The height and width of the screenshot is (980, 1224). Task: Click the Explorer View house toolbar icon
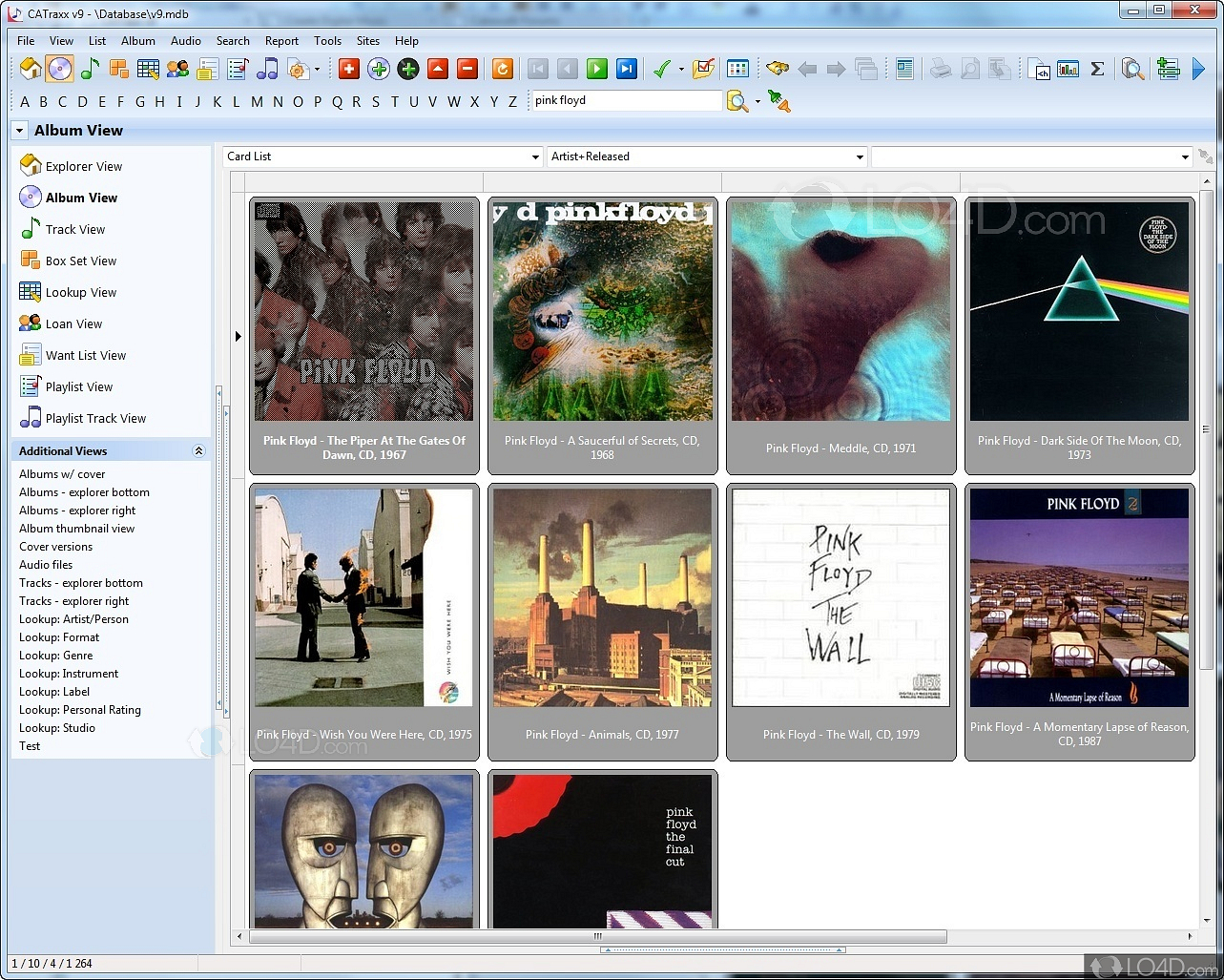(31, 69)
